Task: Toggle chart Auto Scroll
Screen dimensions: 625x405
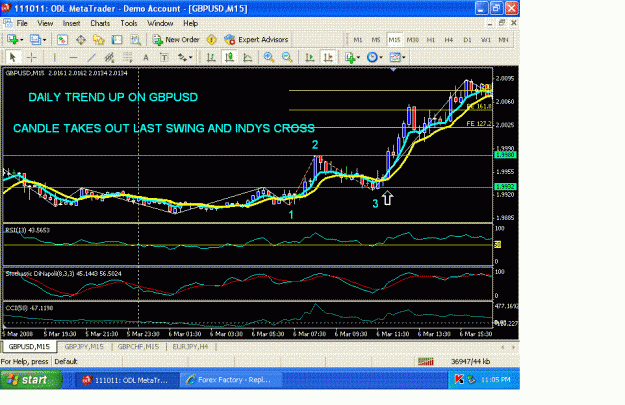Action: [x=310, y=57]
